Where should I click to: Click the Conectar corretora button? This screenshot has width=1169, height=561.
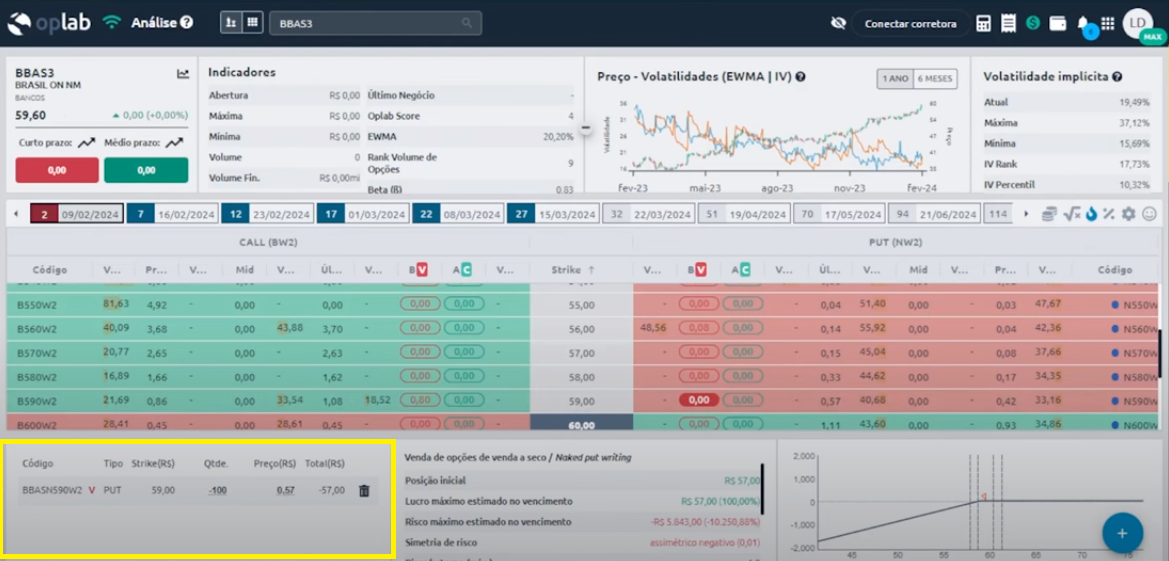pos(910,23)
